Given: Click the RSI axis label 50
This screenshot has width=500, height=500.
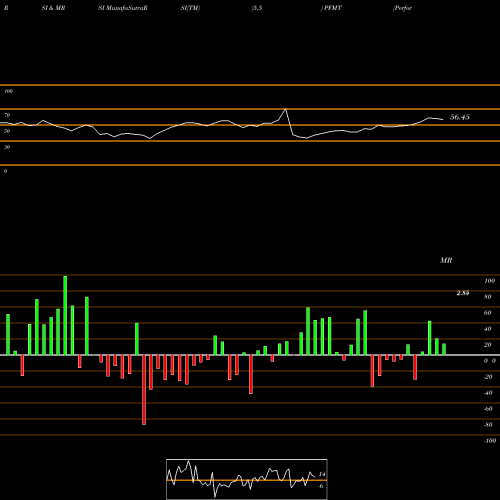Looking at the screenshot, I should click(x=7, y=131).
